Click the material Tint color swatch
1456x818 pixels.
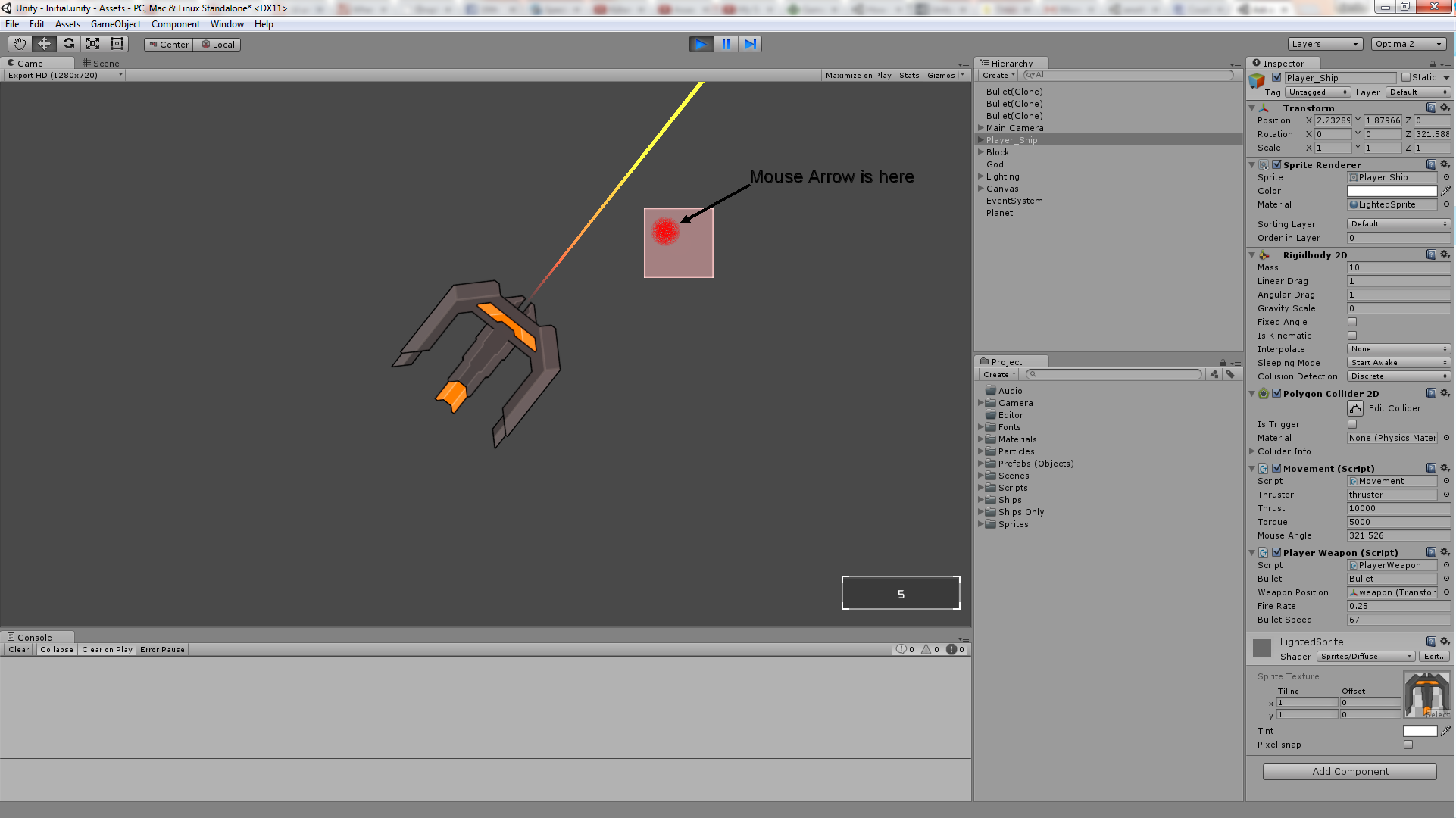1420,731
